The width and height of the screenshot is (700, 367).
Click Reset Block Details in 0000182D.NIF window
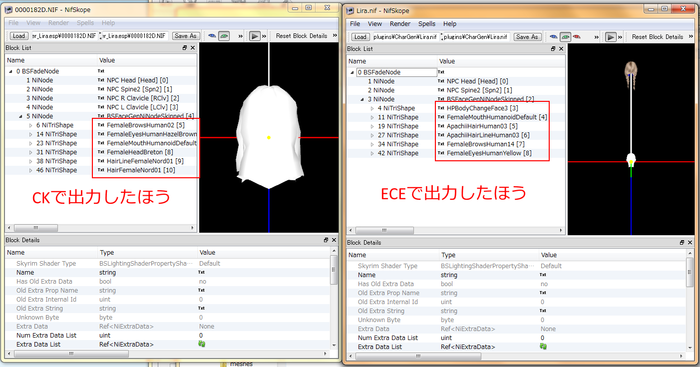point(301,36)
